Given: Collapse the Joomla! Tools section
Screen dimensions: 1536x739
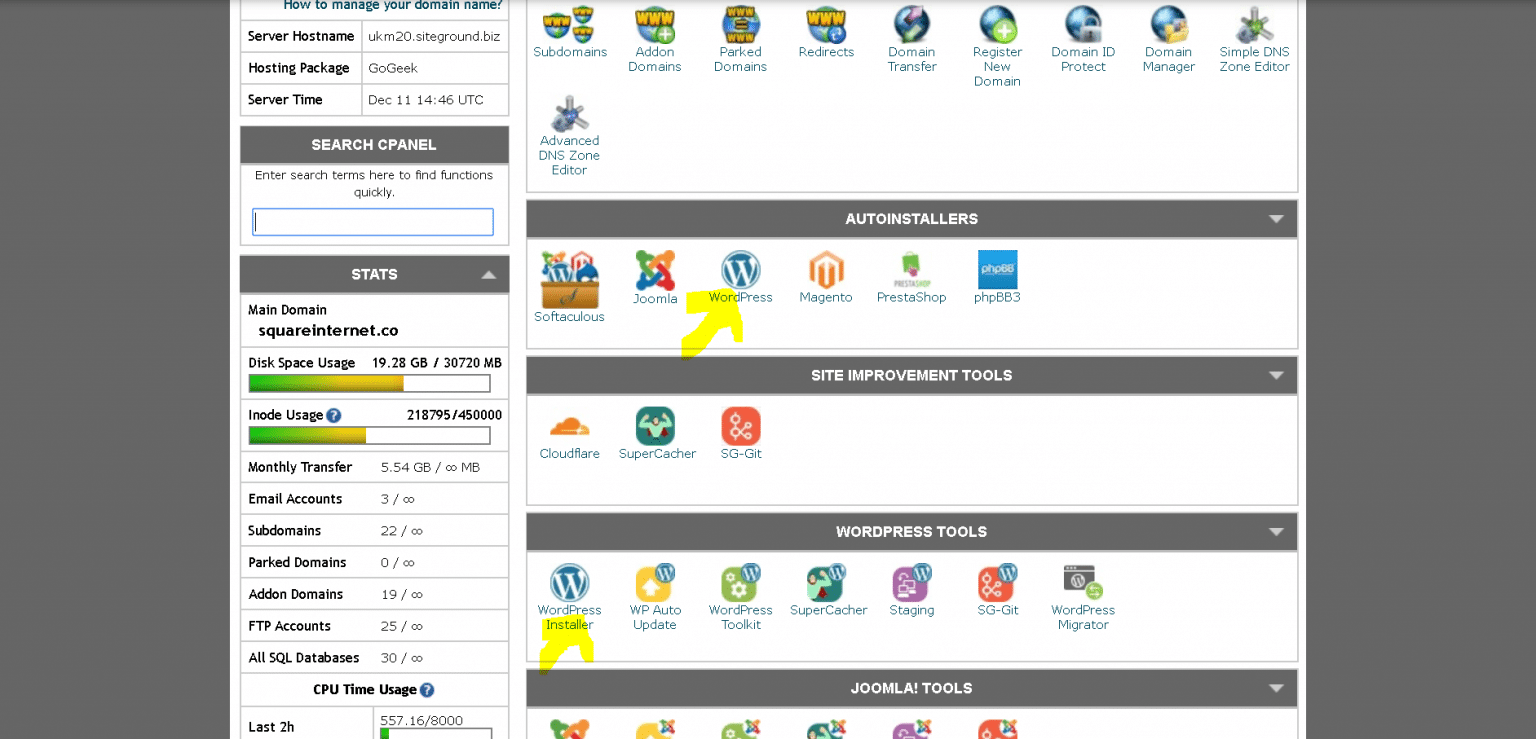Looking at the screenshot, I should point(1276,688).
